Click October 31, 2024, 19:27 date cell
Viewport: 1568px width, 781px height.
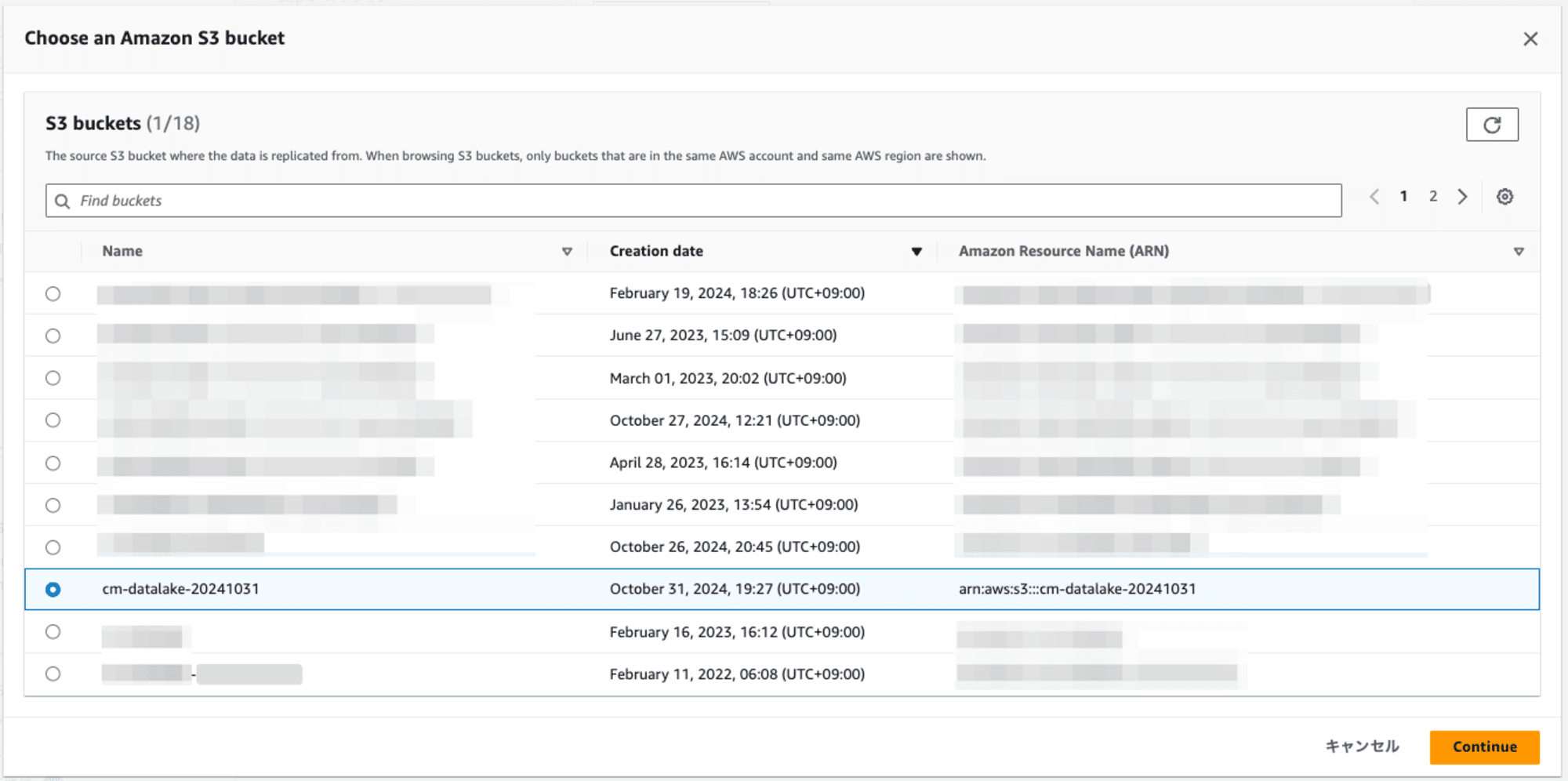735,589
